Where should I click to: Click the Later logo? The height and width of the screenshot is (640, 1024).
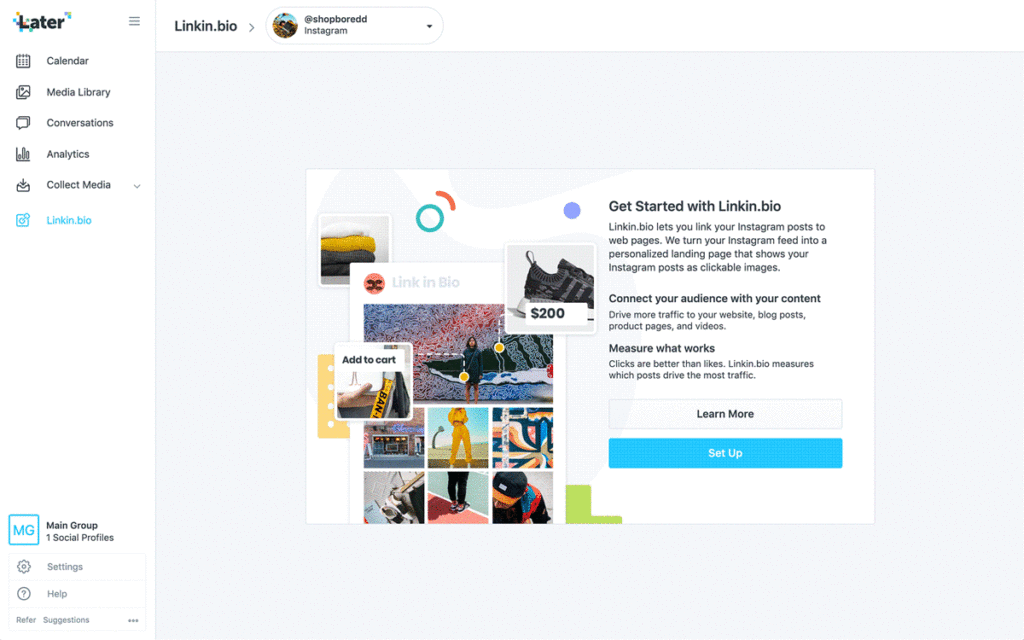click(x=42, y=22)
